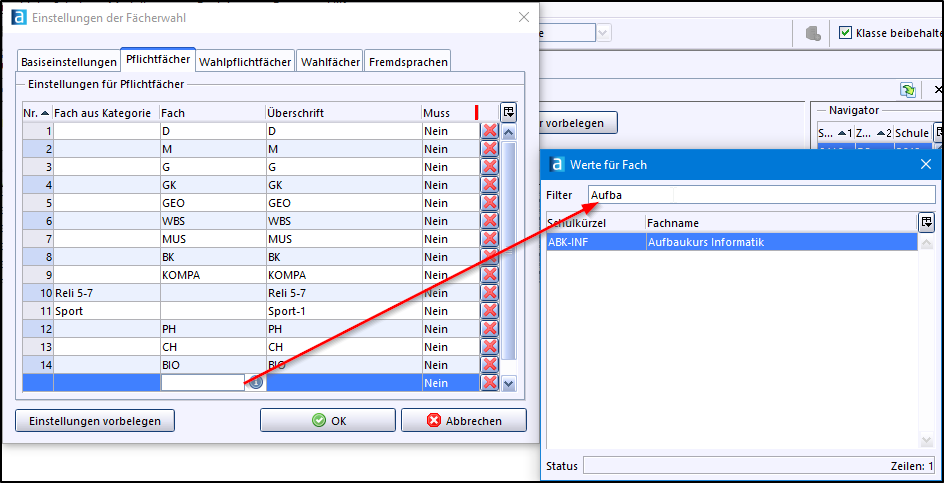Click the gray database icon in toolbar
Image resolution: width=944 pixels, height=483 pixels.
[813, 33]
